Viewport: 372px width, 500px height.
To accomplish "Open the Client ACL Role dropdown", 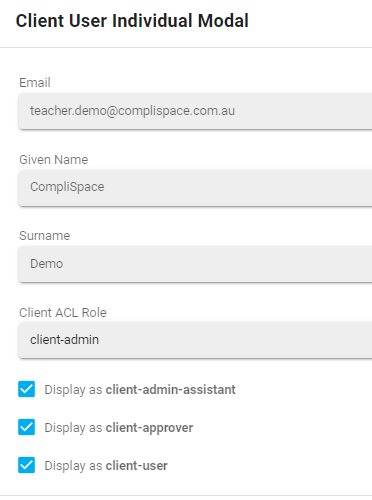I will point(195,340).
